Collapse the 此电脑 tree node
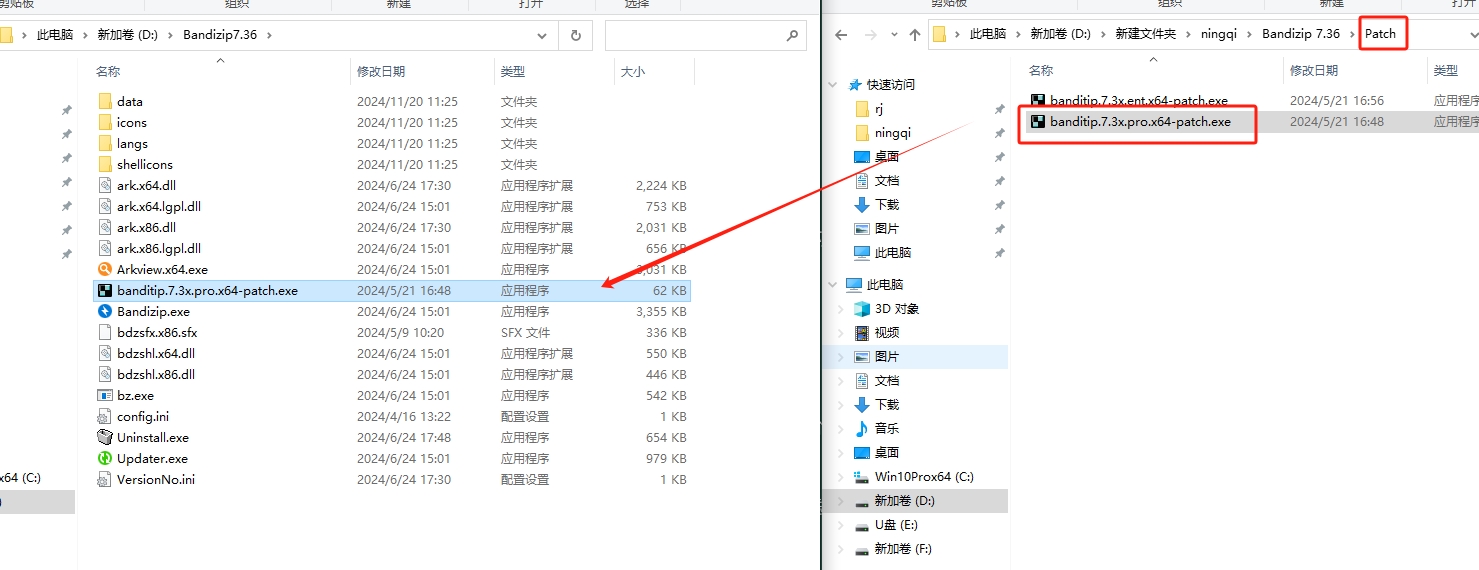This screenshot has height=570, width=1479. tap(833, 285)
